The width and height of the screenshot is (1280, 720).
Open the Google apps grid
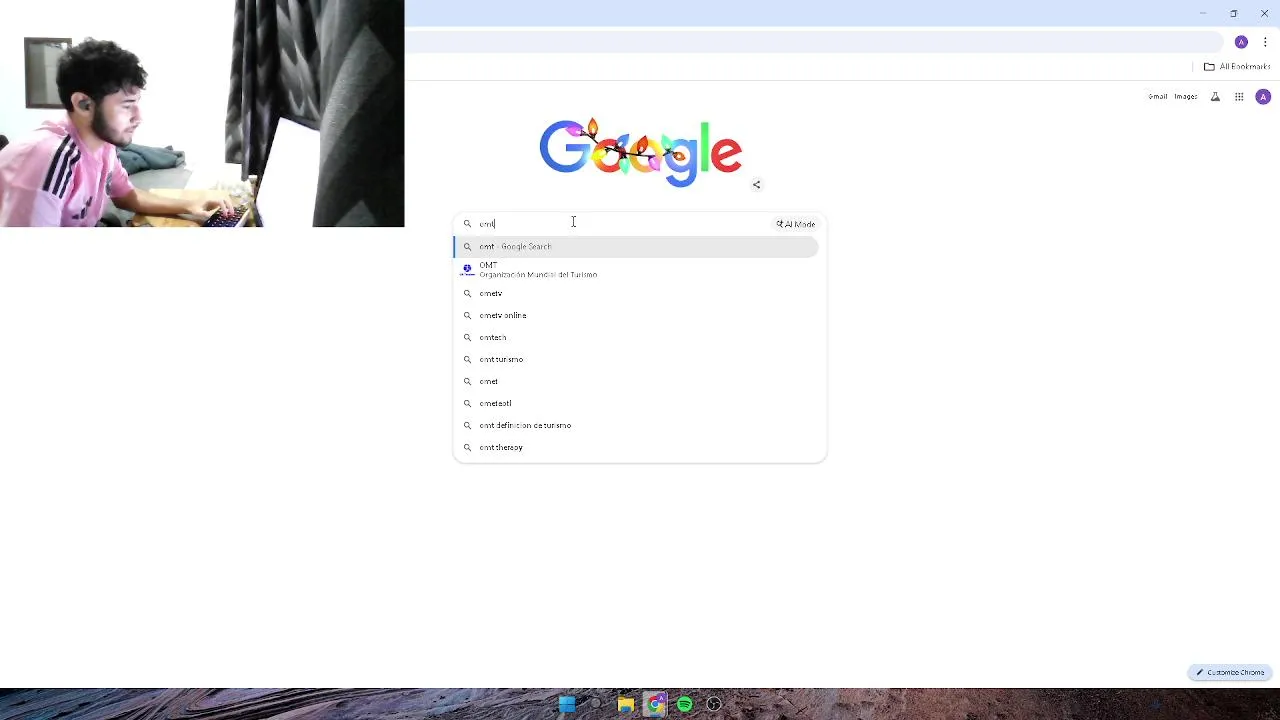point(1239,97)
